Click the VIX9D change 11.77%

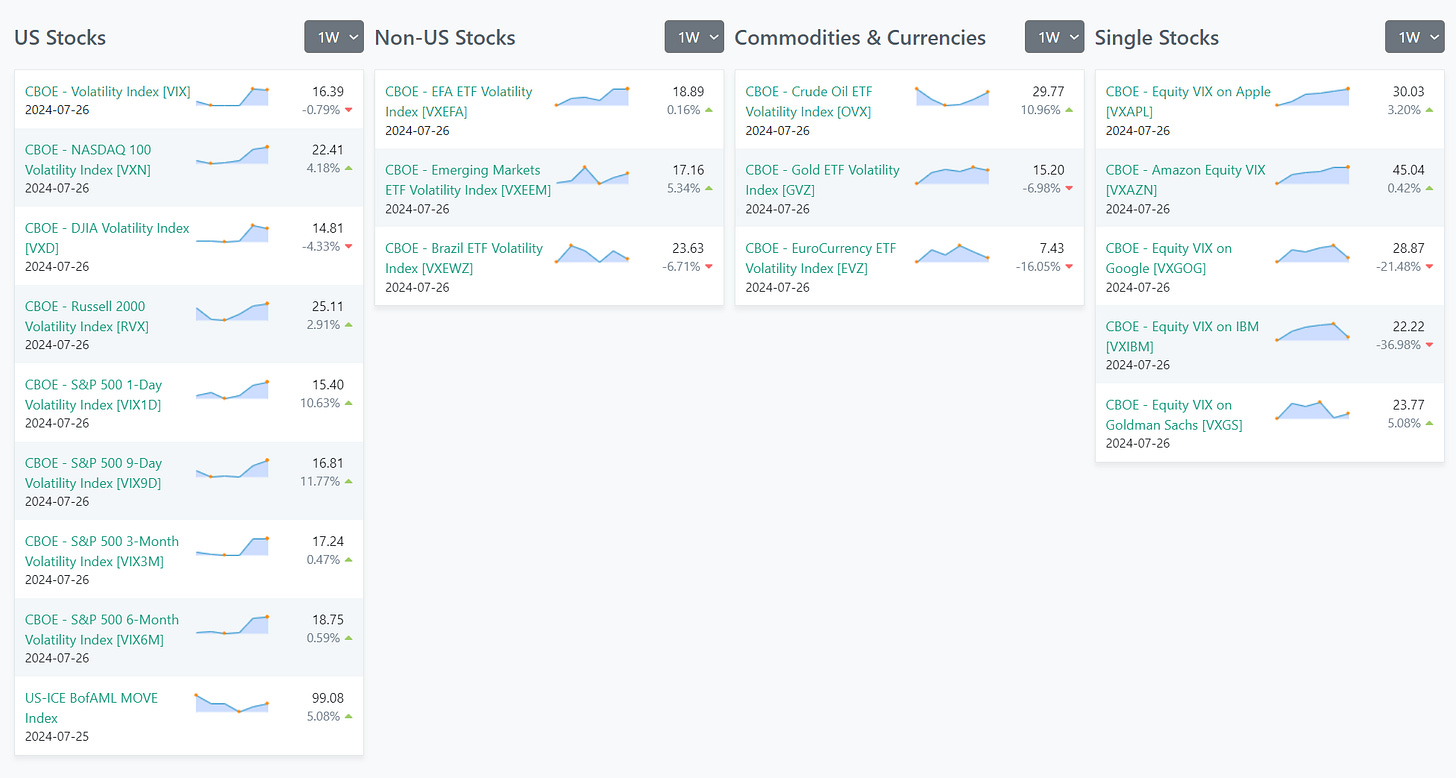320,481
